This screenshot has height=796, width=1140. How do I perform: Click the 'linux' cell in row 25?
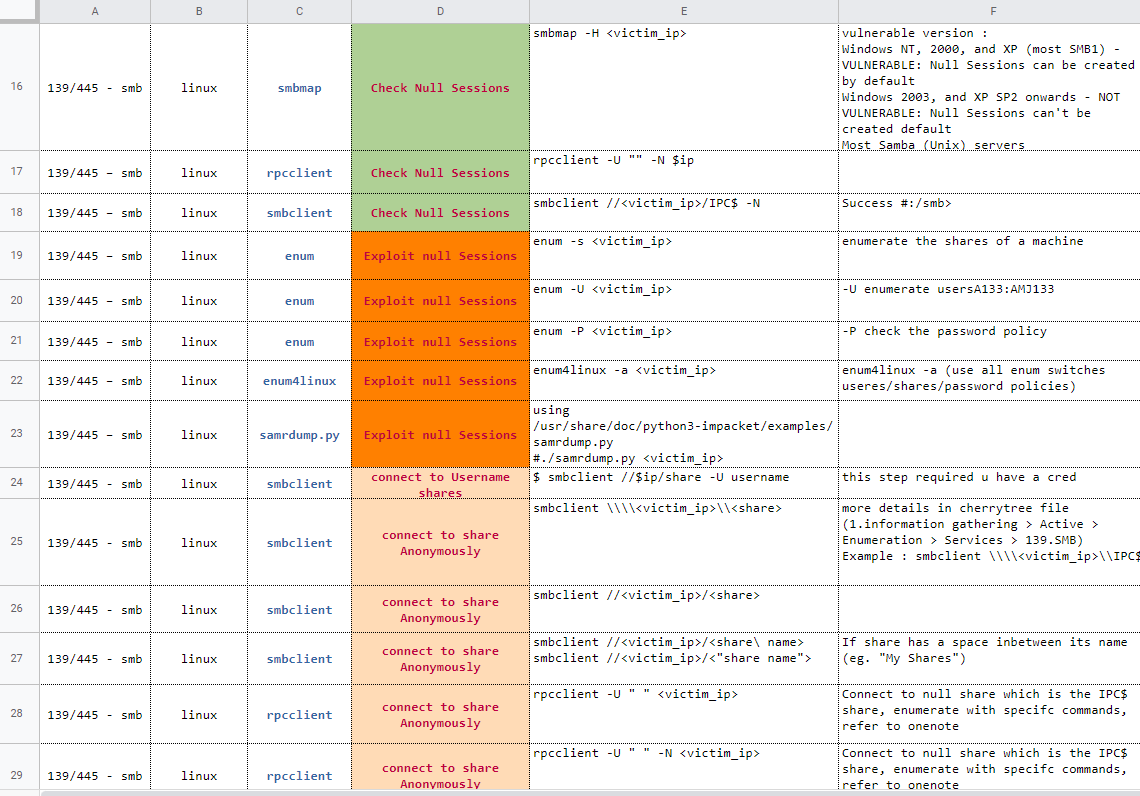[x=199, y=542]
